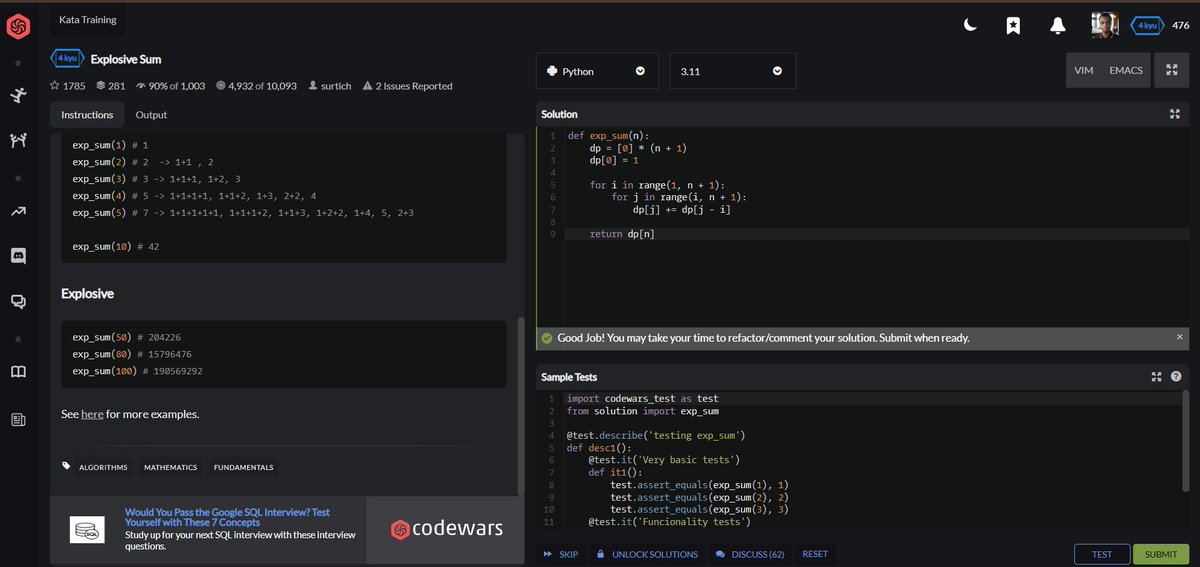Click the SUBMIT button
Image resolution: width=1200 pixels, height=567 pixels.
point(1161,554)
